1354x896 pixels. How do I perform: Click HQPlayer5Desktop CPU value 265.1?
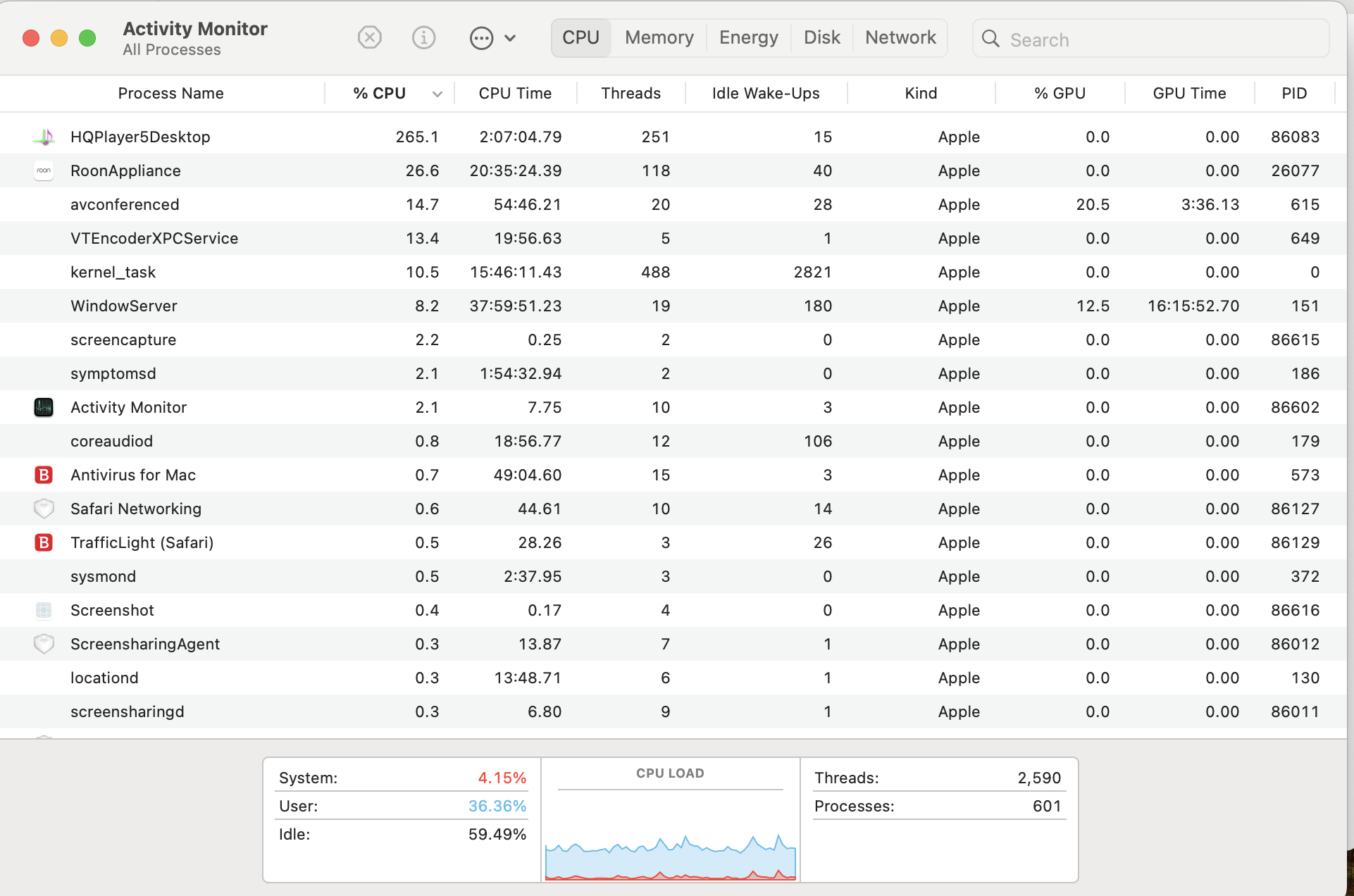[x=417, y=137]
